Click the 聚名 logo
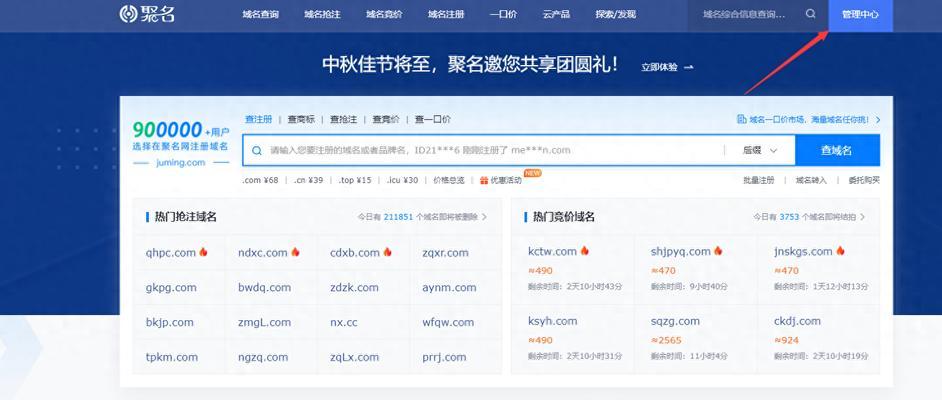 coord(147,14)
